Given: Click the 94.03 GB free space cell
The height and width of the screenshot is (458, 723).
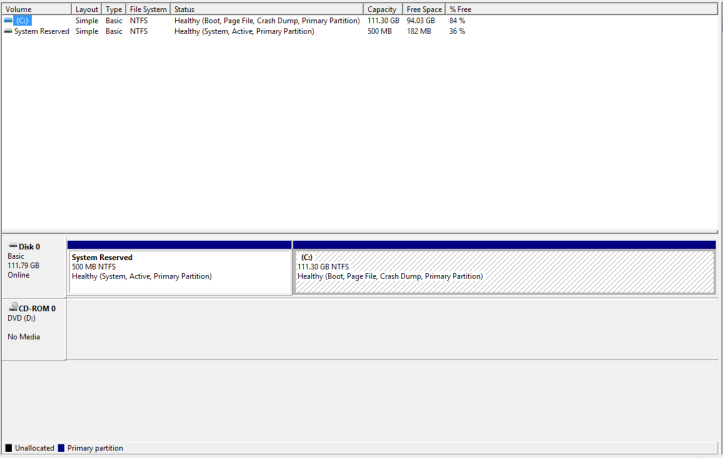Looking at the screenshot, I should (x=421, y=20).
